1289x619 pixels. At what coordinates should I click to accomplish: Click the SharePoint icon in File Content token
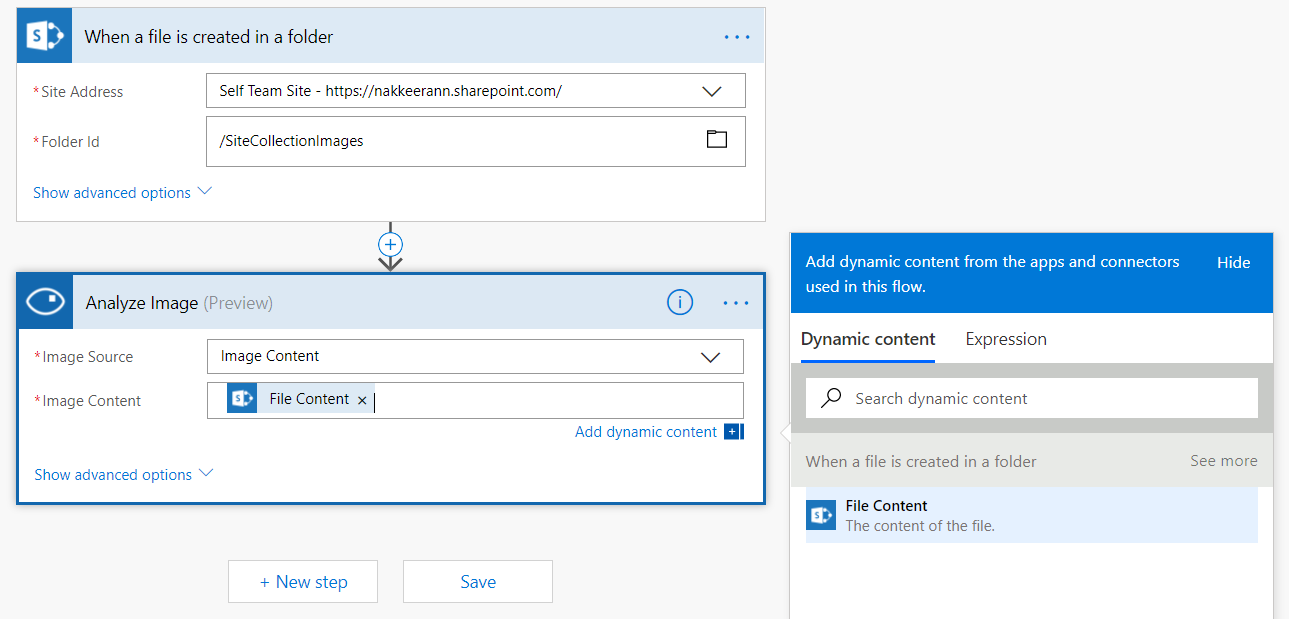pos(242,399)
